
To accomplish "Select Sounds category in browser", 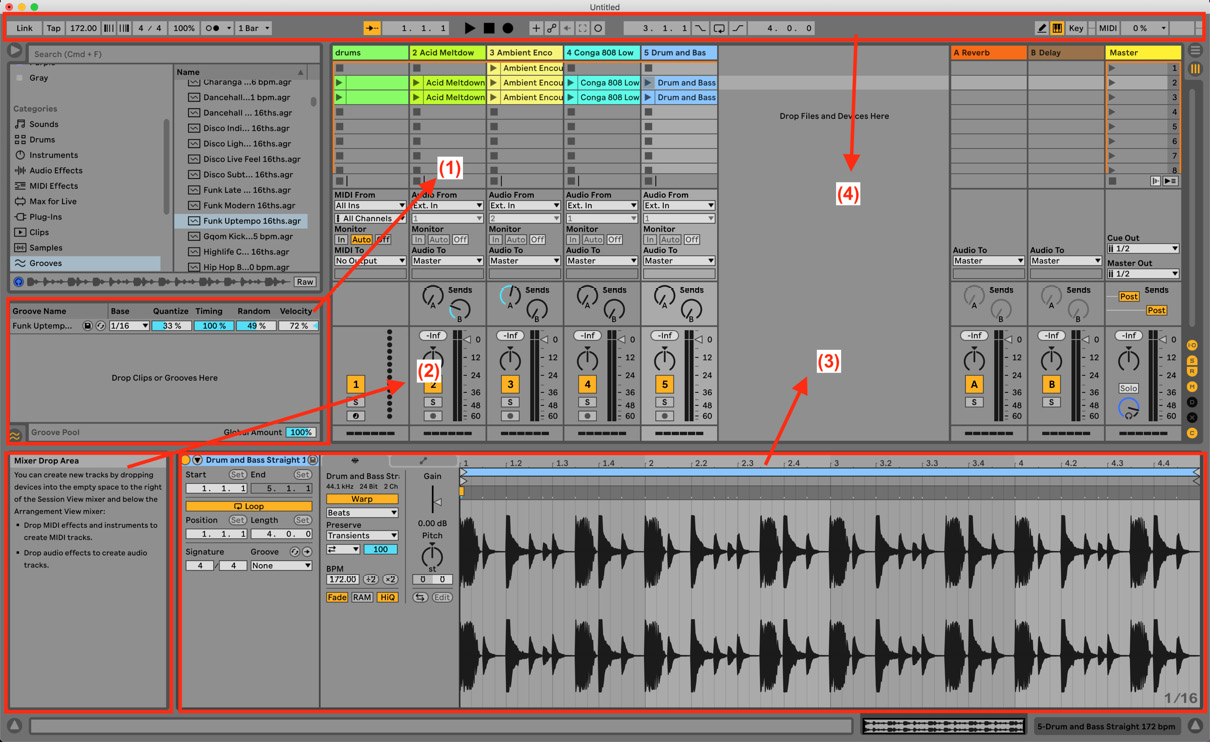I will [44, 124].
